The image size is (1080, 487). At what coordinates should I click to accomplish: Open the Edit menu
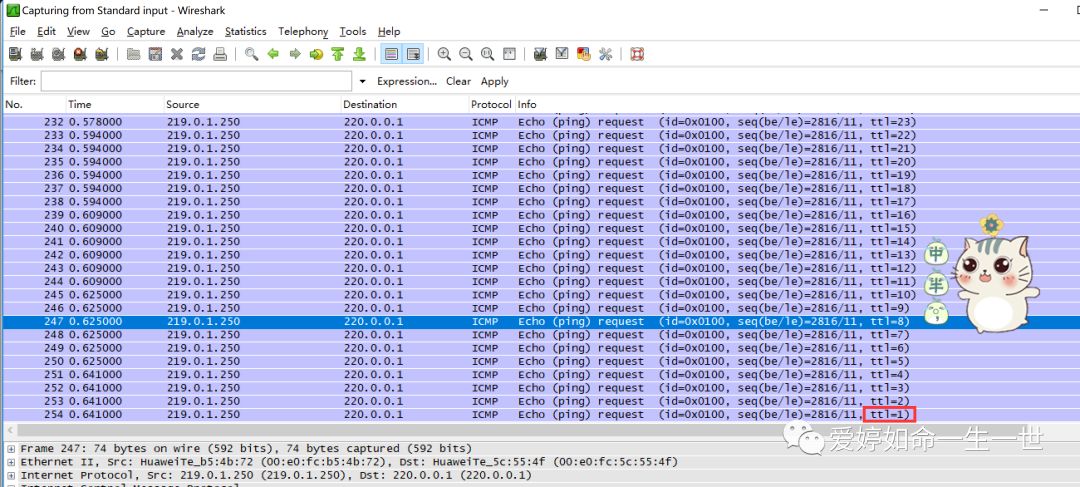(47, 32)
